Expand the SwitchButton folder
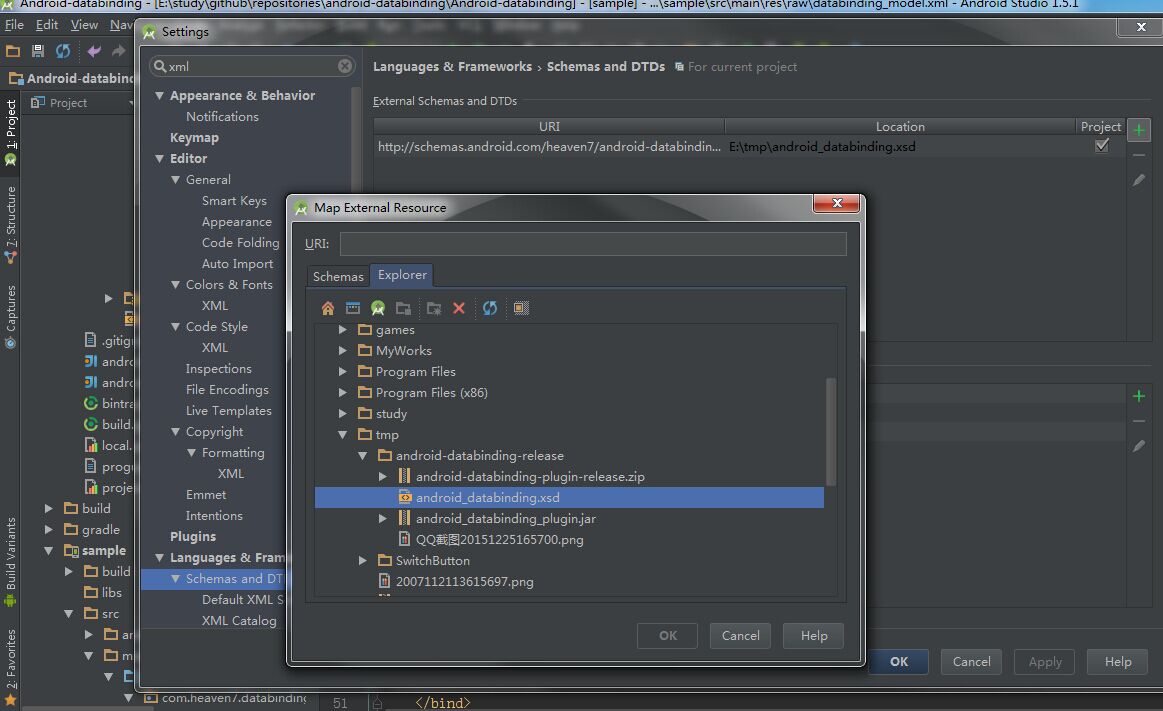Image resolution: width=1163 pixels, height=711 pixels. click(x=363, y=560)
